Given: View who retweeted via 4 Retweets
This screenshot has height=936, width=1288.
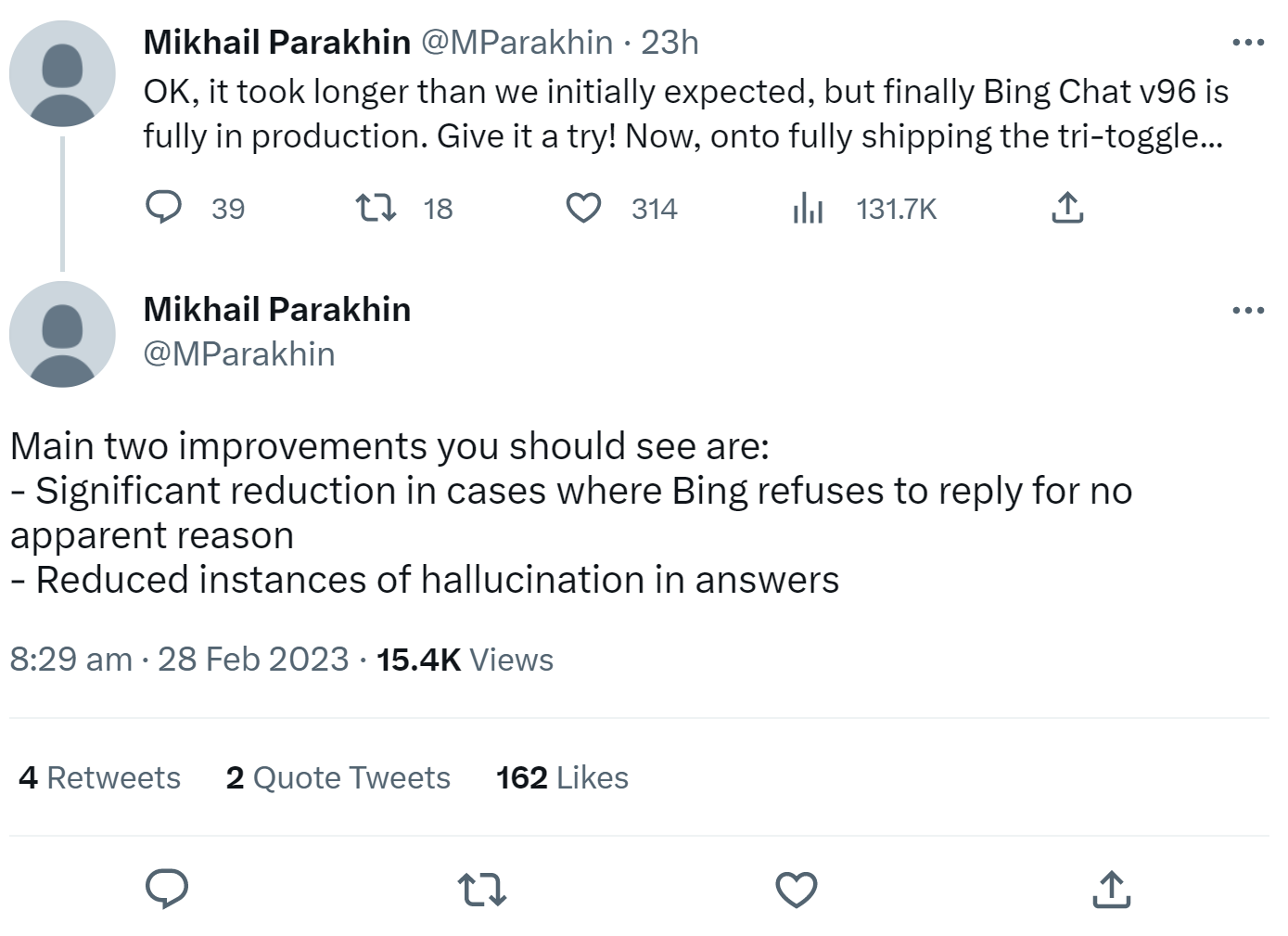Looking at the screenshot, I should [99, 778].
